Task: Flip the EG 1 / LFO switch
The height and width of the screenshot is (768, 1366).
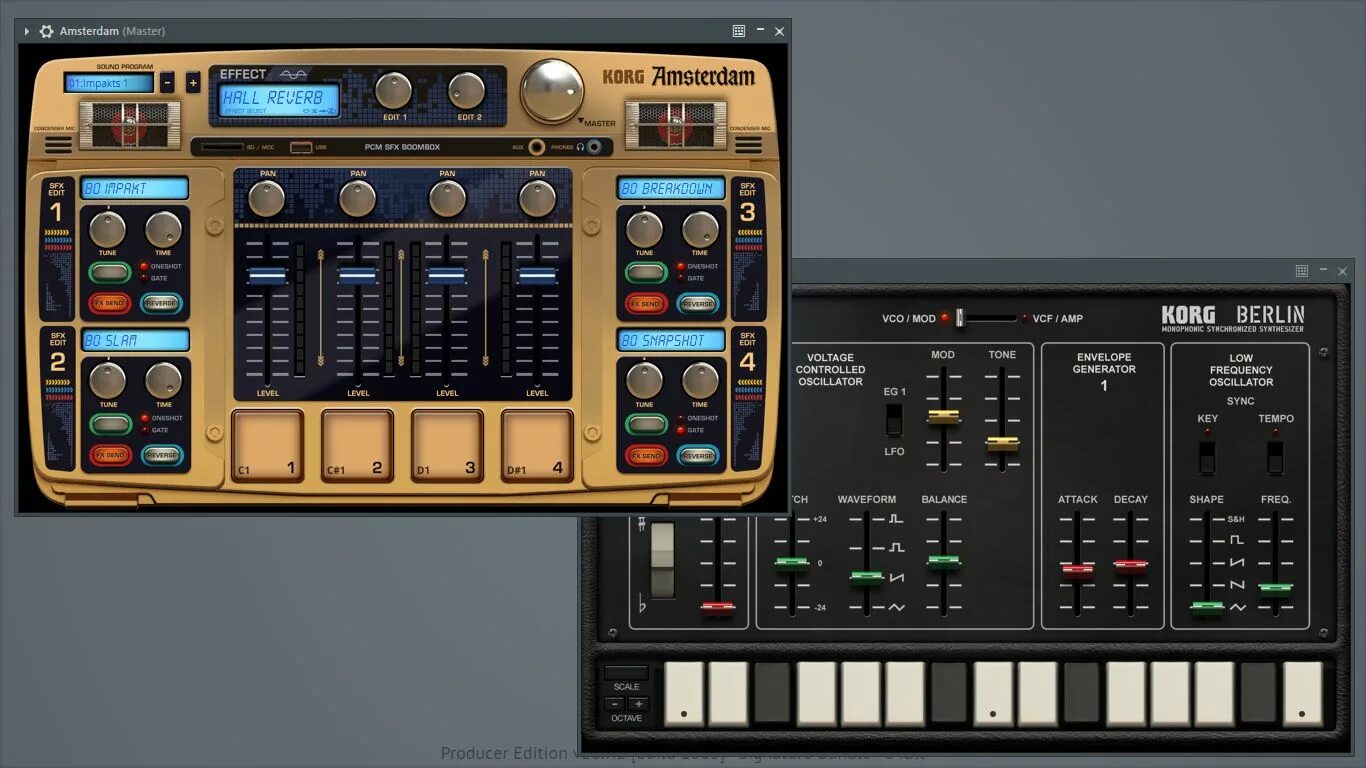Action: point(895,420)
